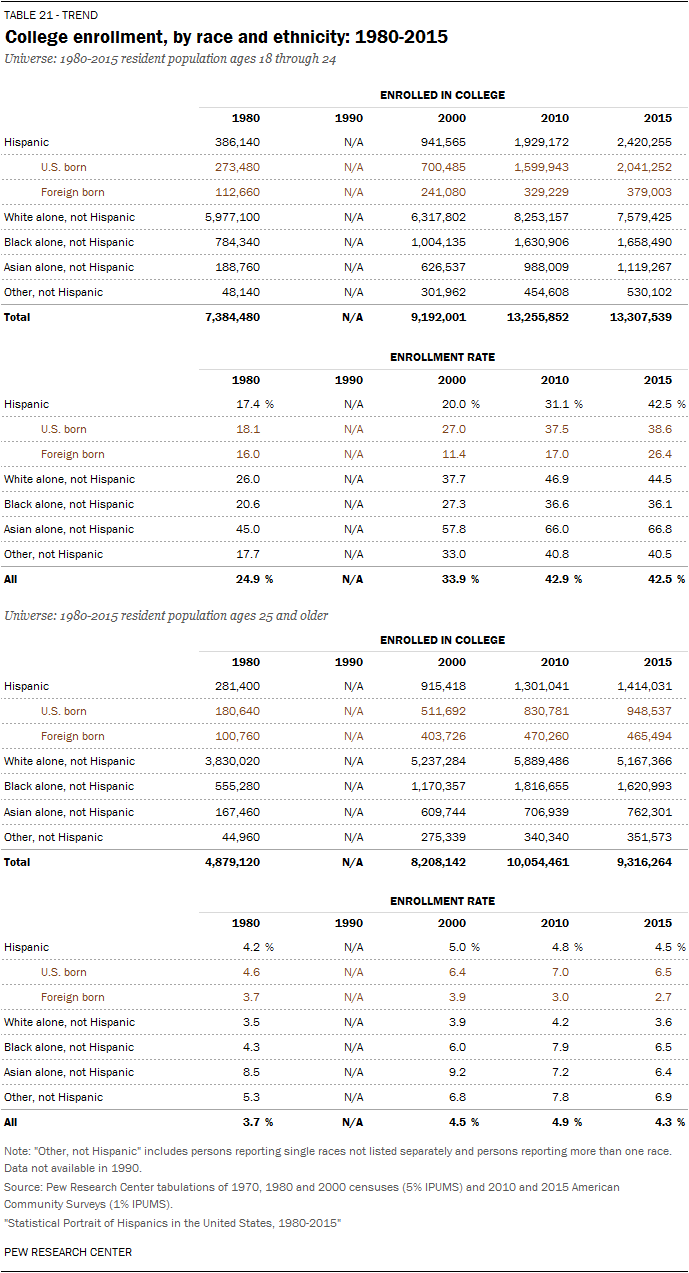Click the first table's 1980 column header
689x1273 pixels.
[x=247, y=119]
